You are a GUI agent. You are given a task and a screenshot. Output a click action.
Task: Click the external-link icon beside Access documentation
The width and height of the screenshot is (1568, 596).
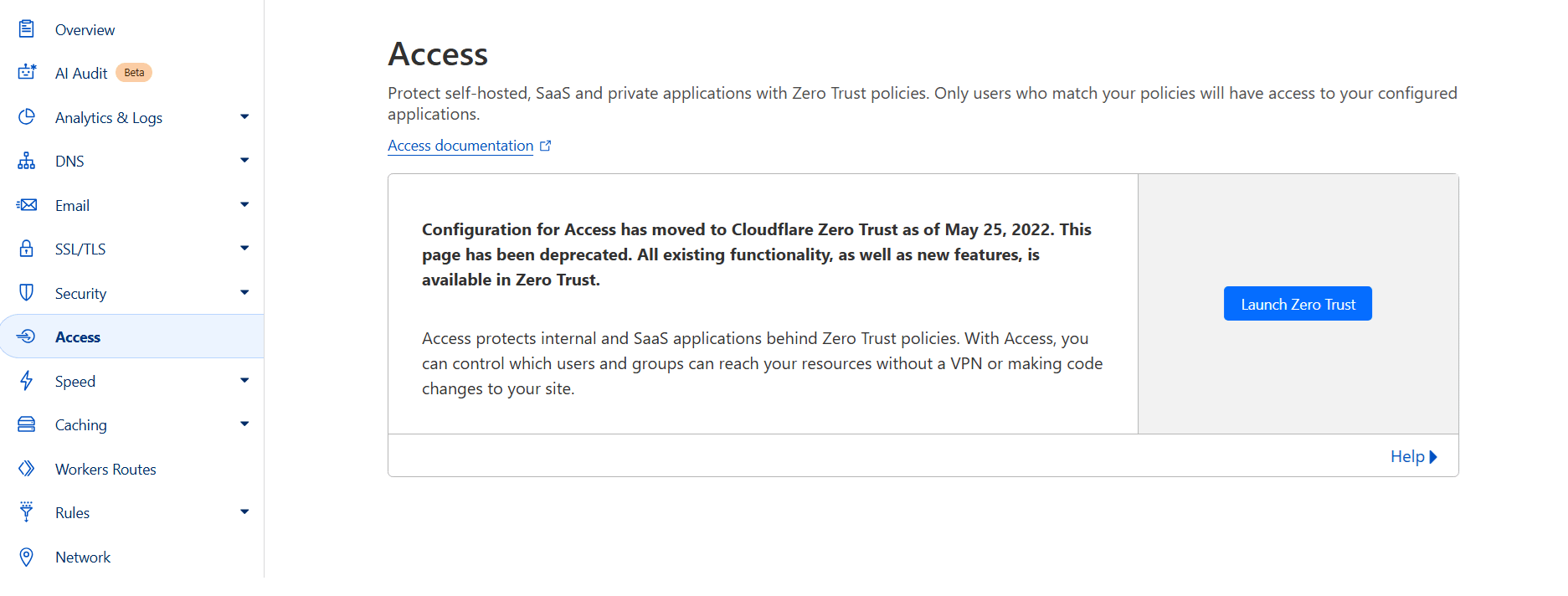point(546,144)
